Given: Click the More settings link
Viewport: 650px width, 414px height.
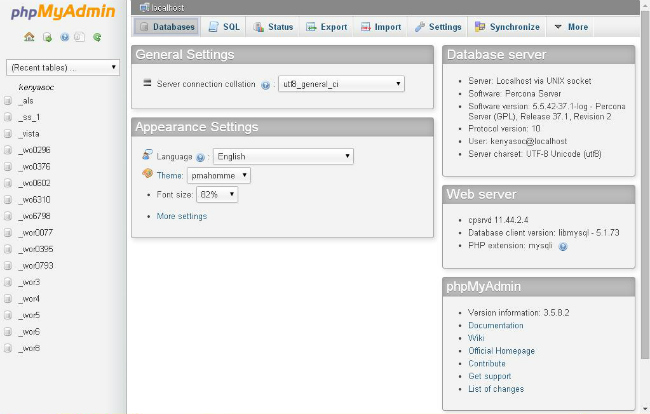Looking at the screenshot, I should (x=182, y=216).
